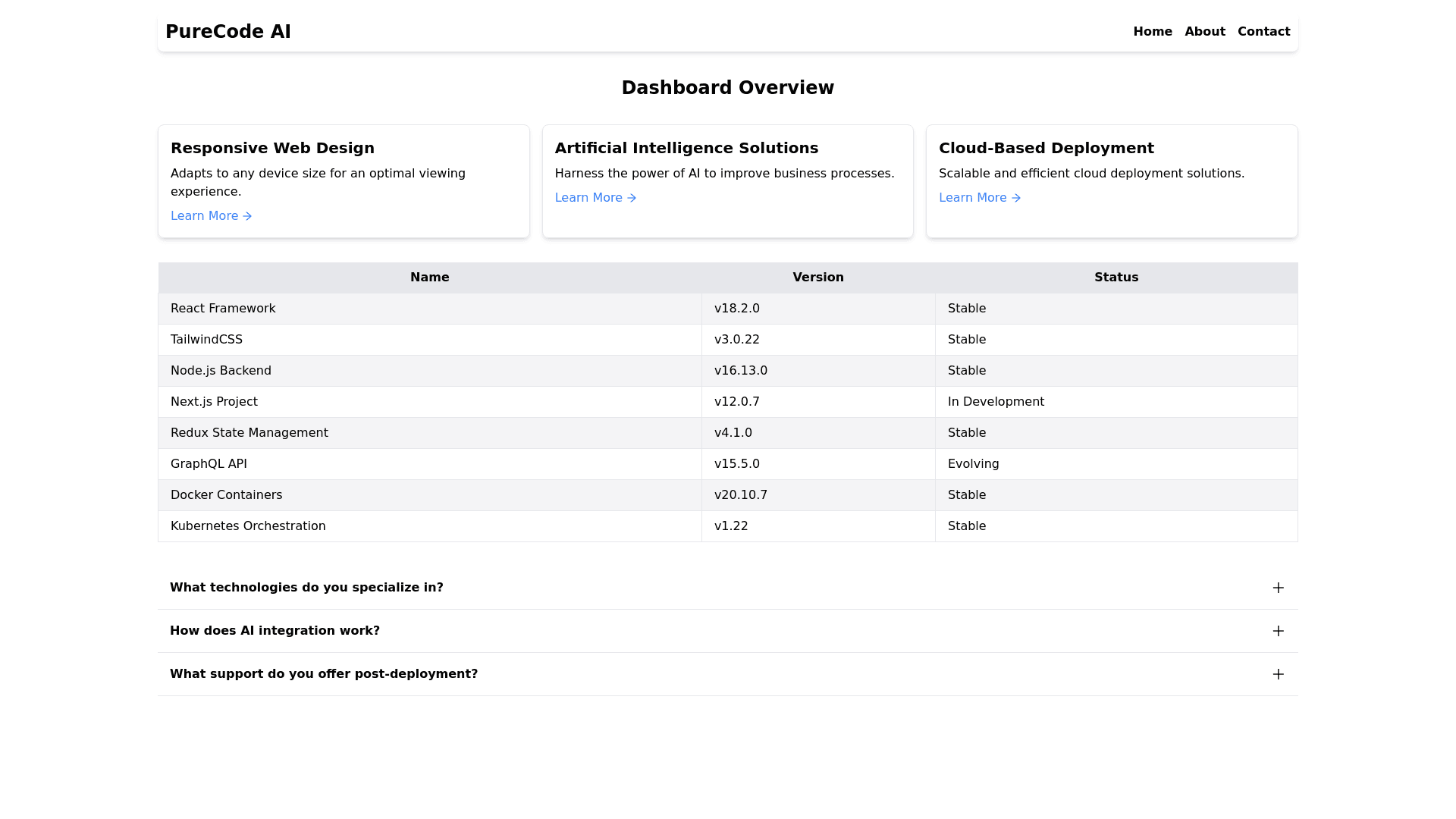Select the Kubernetes Orchestration row name
Image resolution: width=1456 pixels, height=819 pixels.
pos(248,526)
